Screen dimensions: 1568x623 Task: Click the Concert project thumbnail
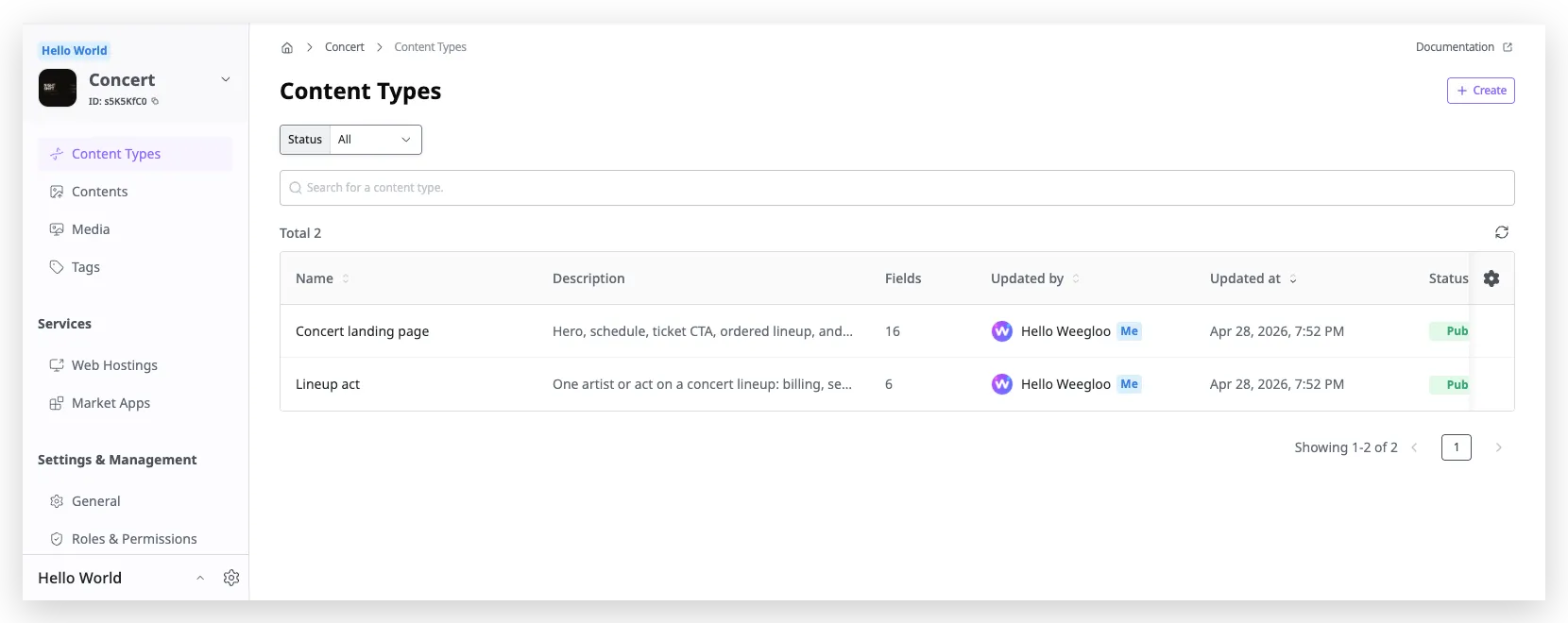click(x=58, y=88)
